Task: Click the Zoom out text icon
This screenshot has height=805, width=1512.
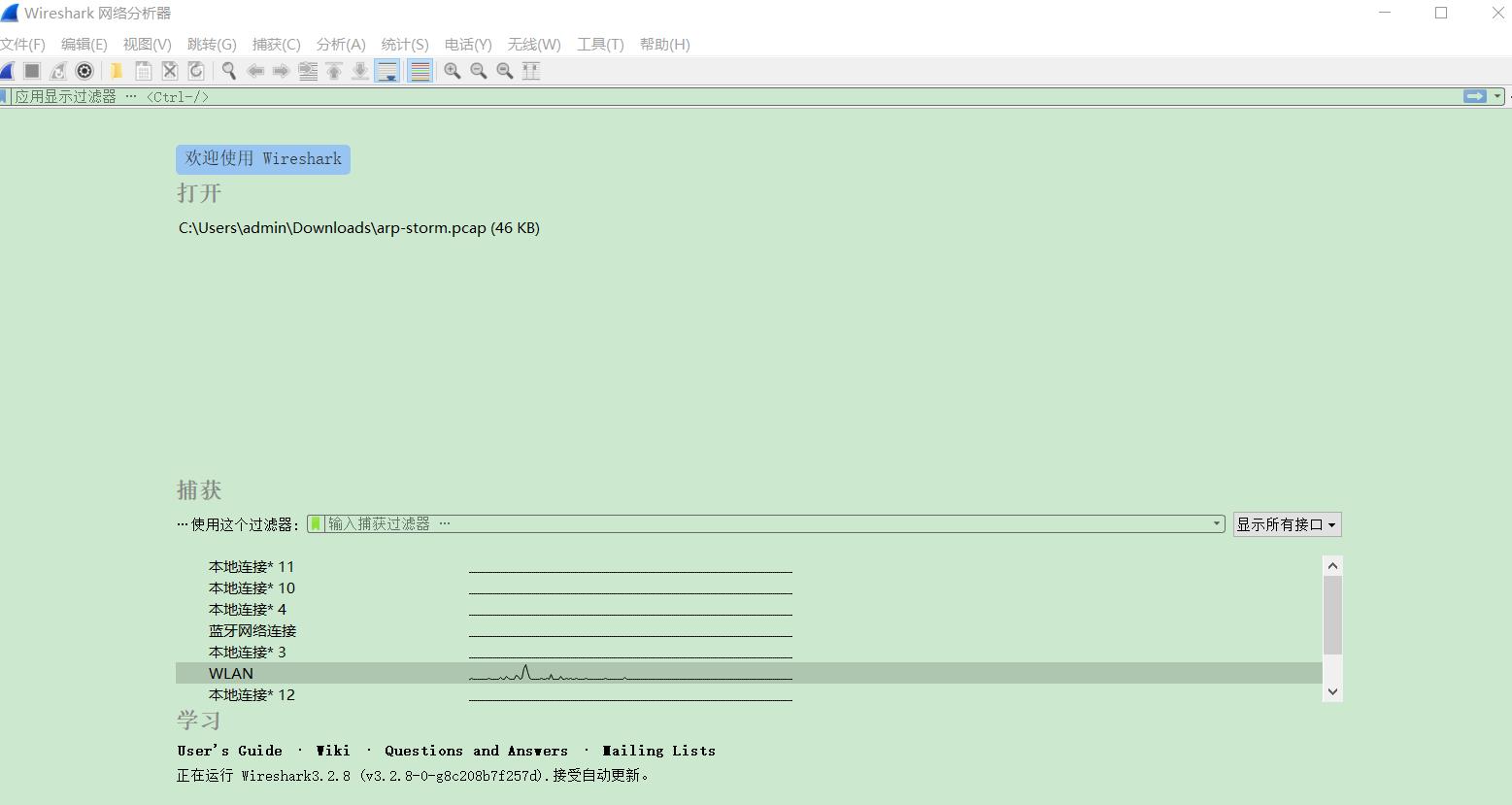Action: point(479,71)
